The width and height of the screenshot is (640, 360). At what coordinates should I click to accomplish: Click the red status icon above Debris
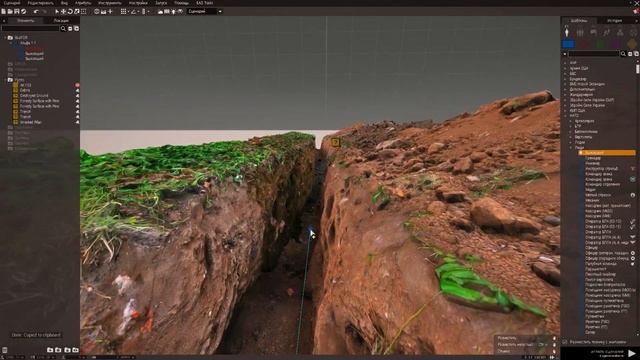coord(77,85)
